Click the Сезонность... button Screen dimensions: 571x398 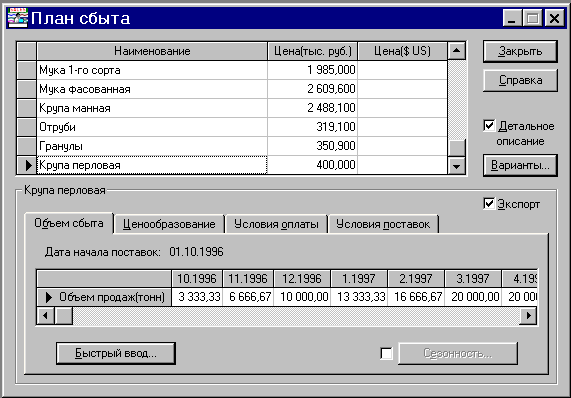[x=458, y=353]
